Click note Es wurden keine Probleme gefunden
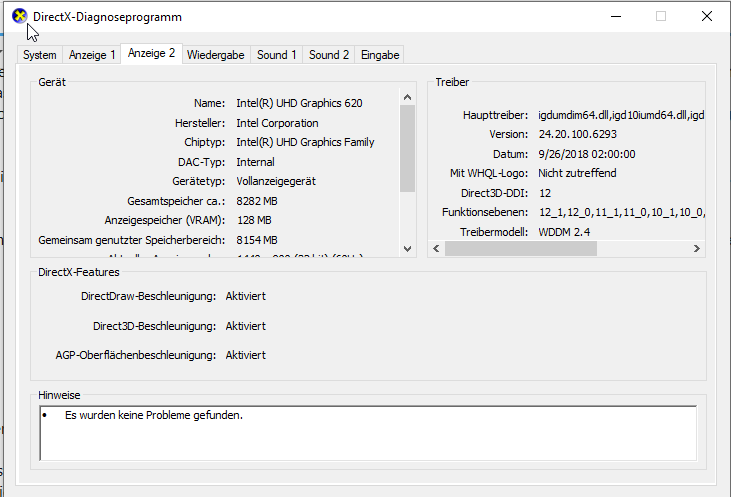The width and height of the screenshot is (731, 497). click(x=154, y=415)
